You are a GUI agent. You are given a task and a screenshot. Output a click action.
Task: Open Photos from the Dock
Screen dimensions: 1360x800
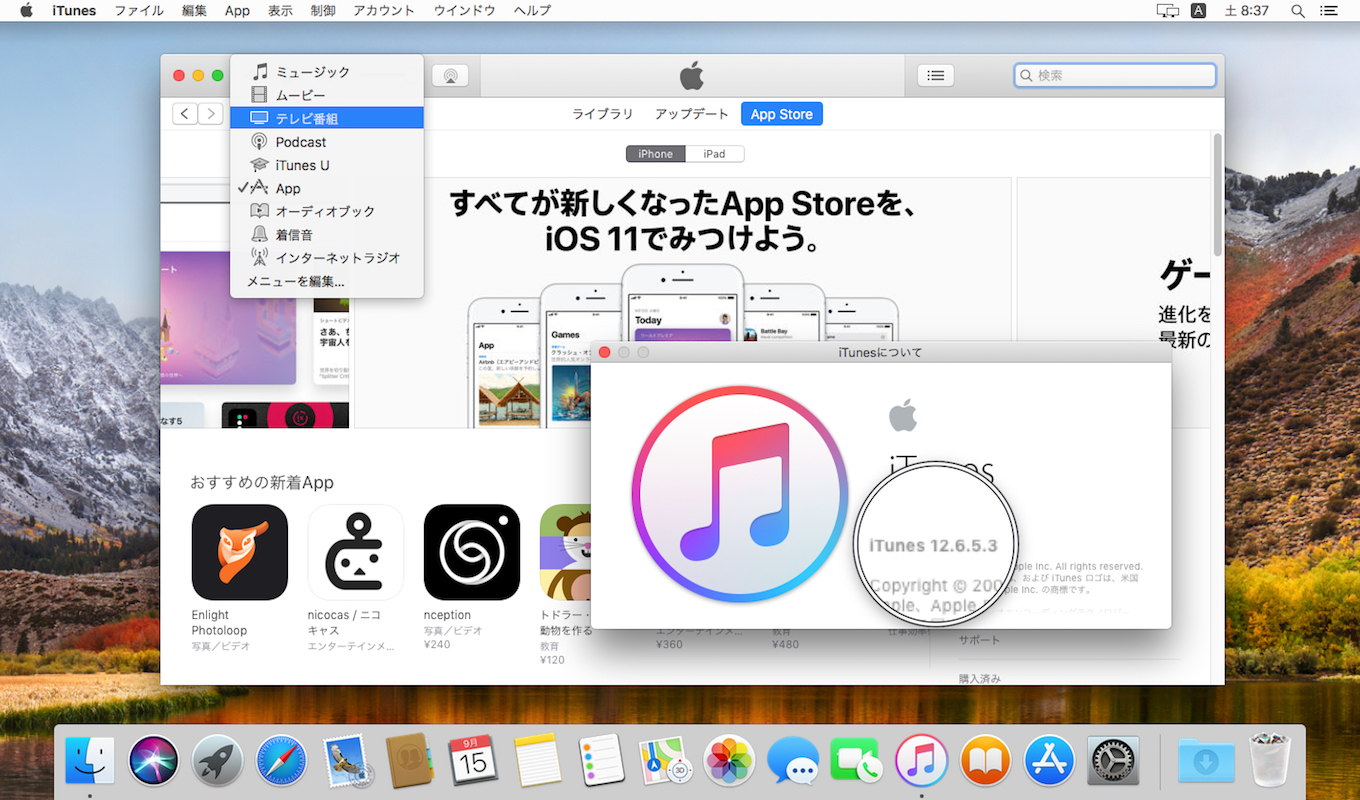pos(729,760)
